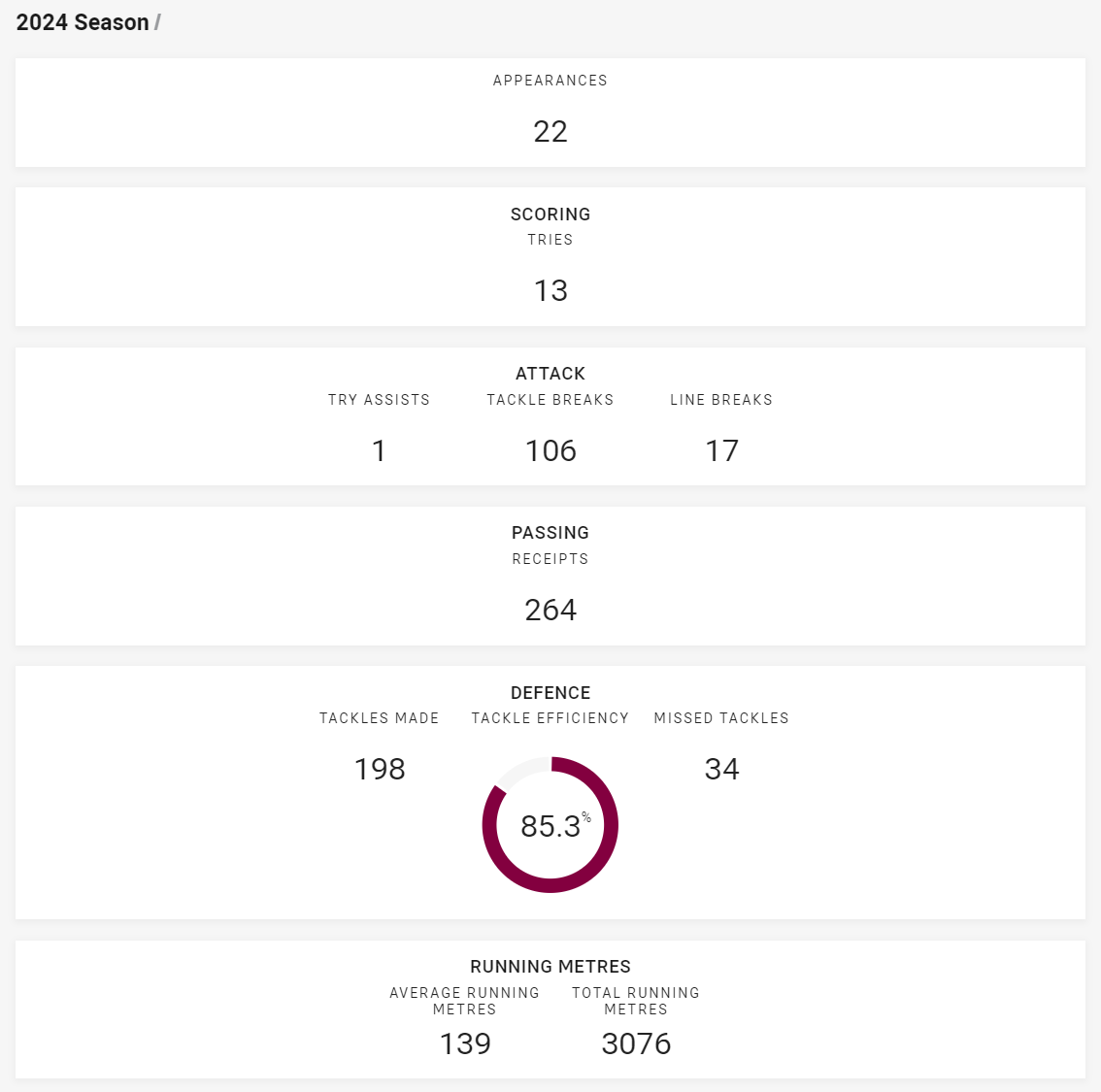Click the Scoring section title

click(x=550, y=215)
